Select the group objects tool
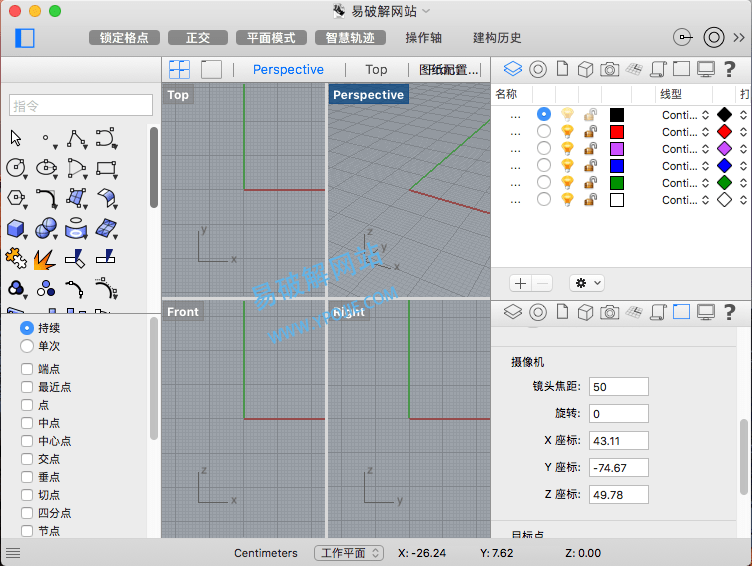The width and height of the screenshot is (752, 566). [16, 289]
